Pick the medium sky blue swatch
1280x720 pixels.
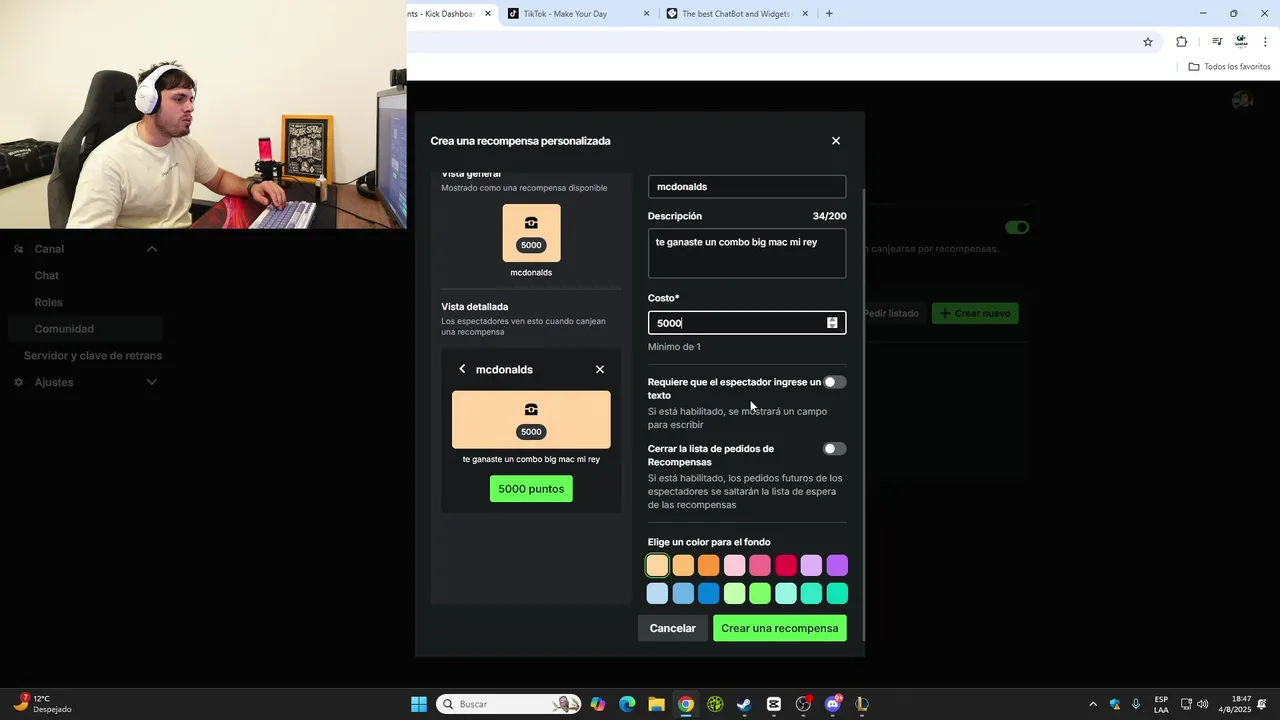(683, 594)
